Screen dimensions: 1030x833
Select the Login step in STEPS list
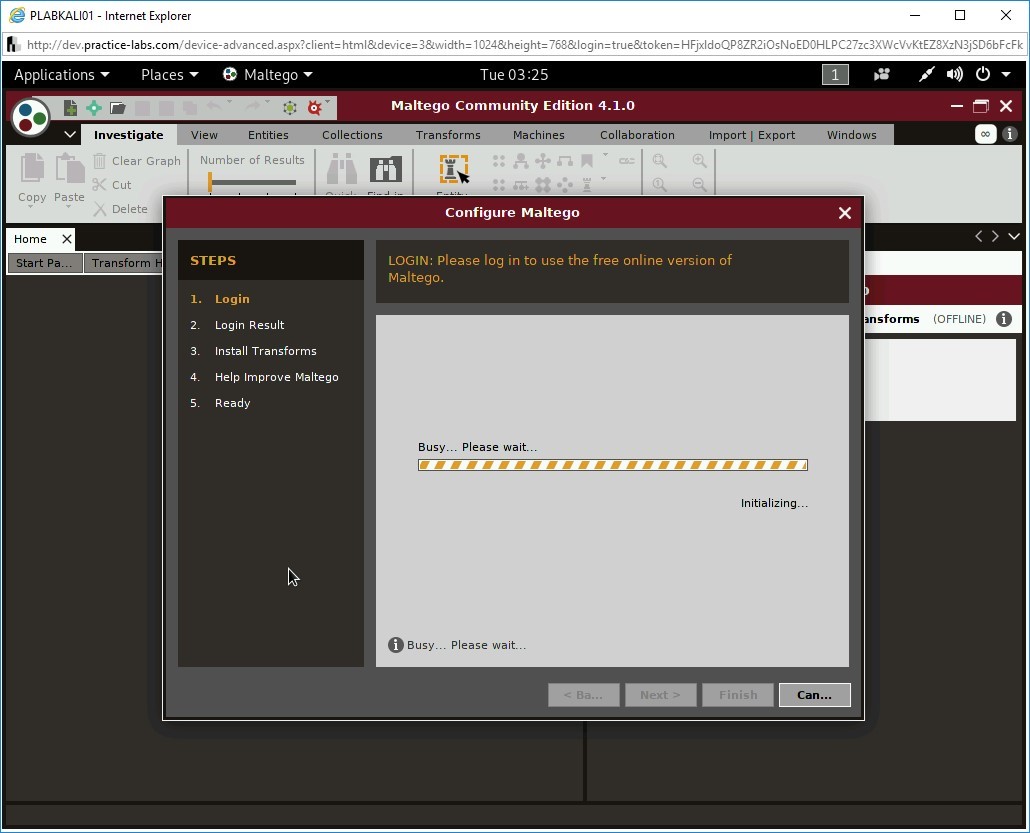pyautogui.click(x=232, y=298)
